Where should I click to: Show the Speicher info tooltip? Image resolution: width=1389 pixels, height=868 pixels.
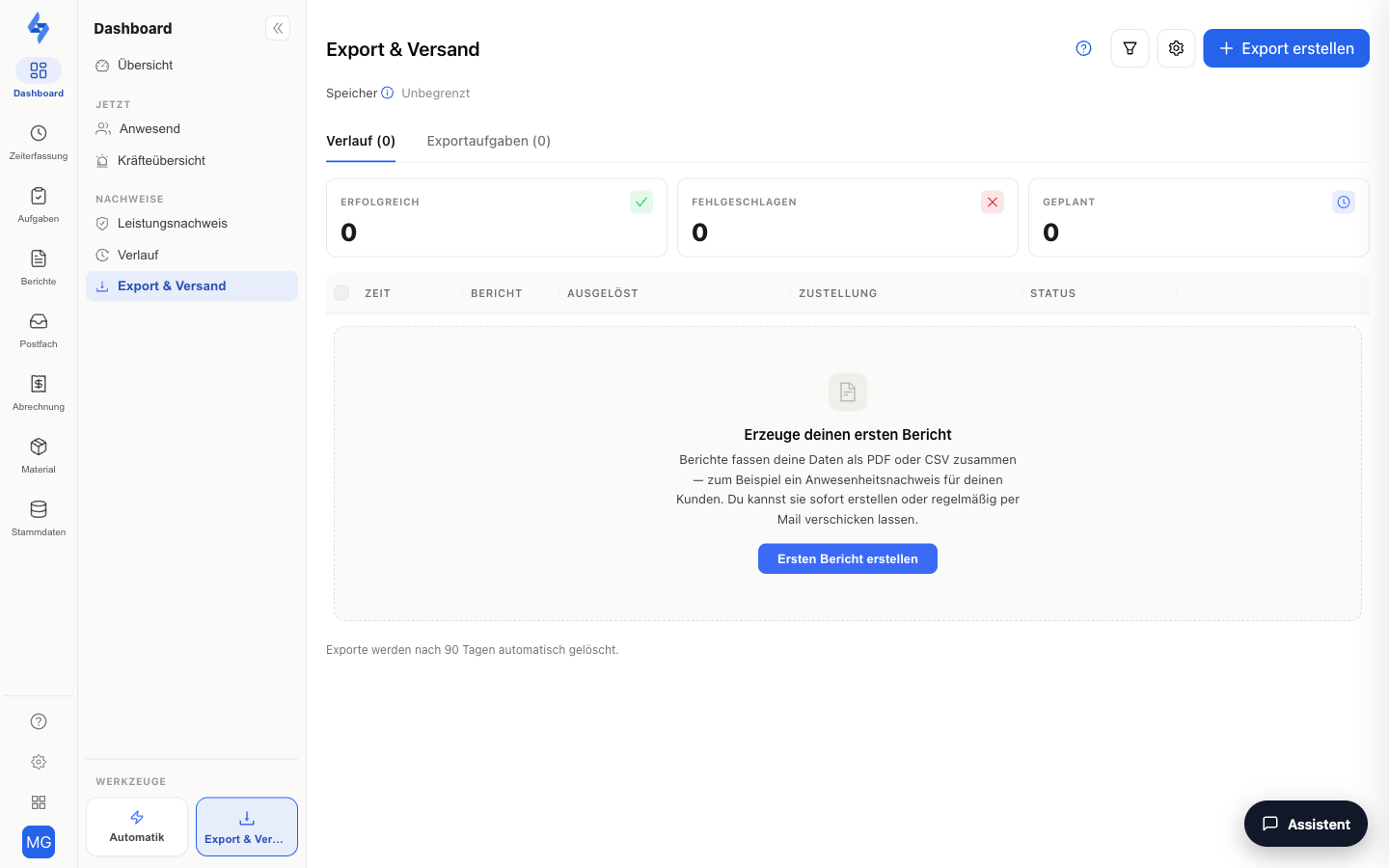388,93
